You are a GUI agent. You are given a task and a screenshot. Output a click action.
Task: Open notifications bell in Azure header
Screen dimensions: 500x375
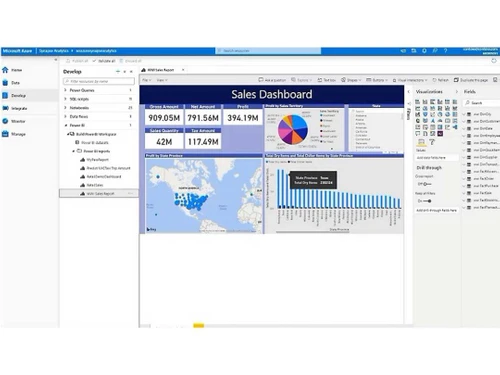[x=424, y=51]
